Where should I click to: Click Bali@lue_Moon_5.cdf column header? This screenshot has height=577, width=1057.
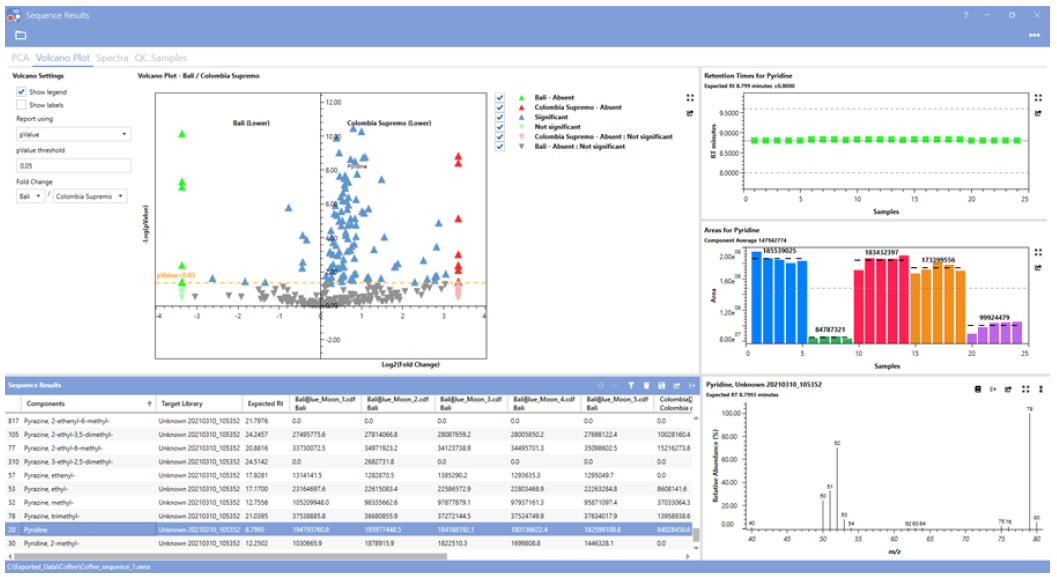coord(617,404)
